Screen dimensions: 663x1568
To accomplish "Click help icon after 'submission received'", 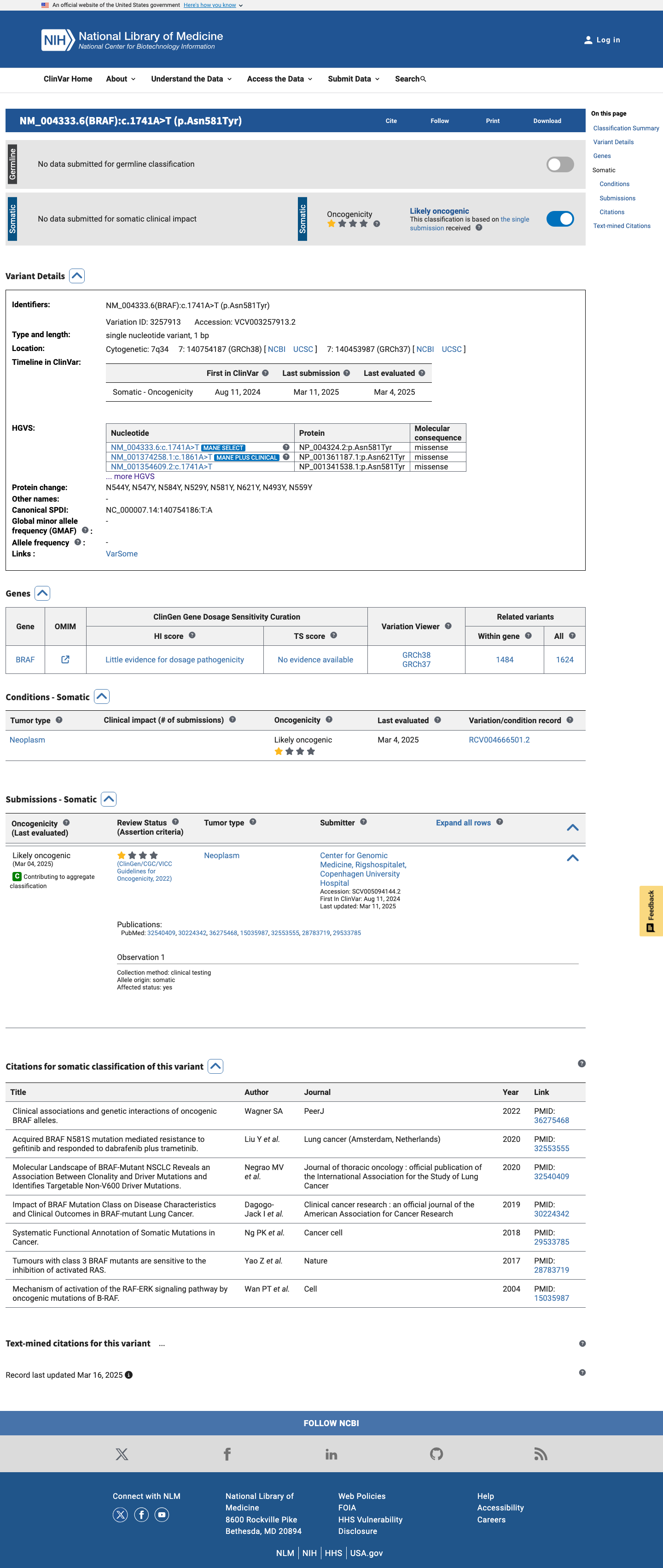I will [479, 228].
